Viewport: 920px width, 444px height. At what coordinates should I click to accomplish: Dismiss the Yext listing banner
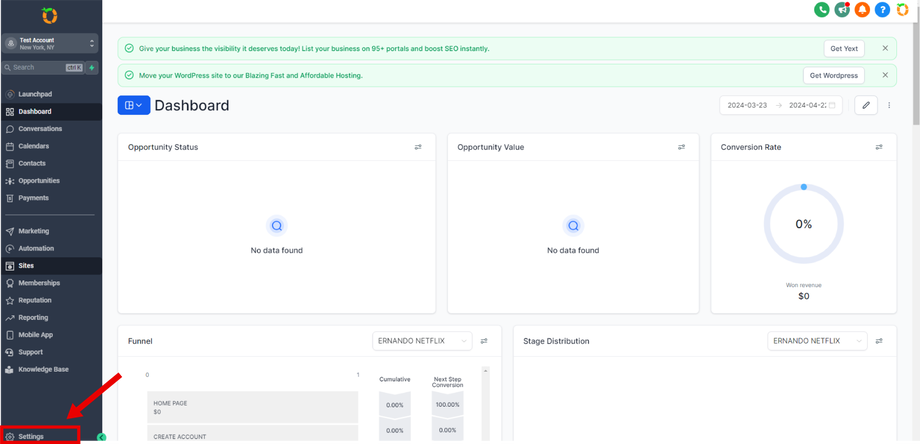coord(885,48)
